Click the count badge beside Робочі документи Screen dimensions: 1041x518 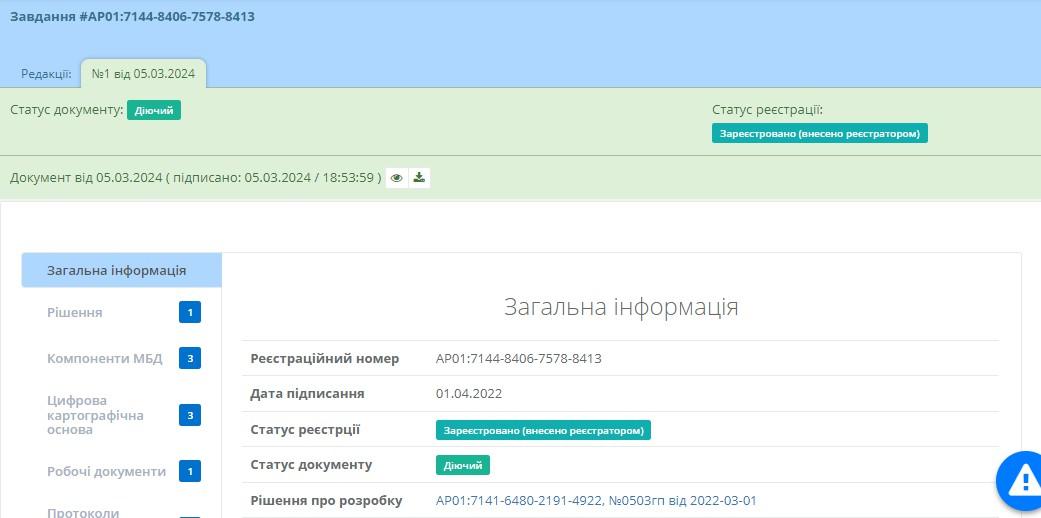[x=190, y=471]
